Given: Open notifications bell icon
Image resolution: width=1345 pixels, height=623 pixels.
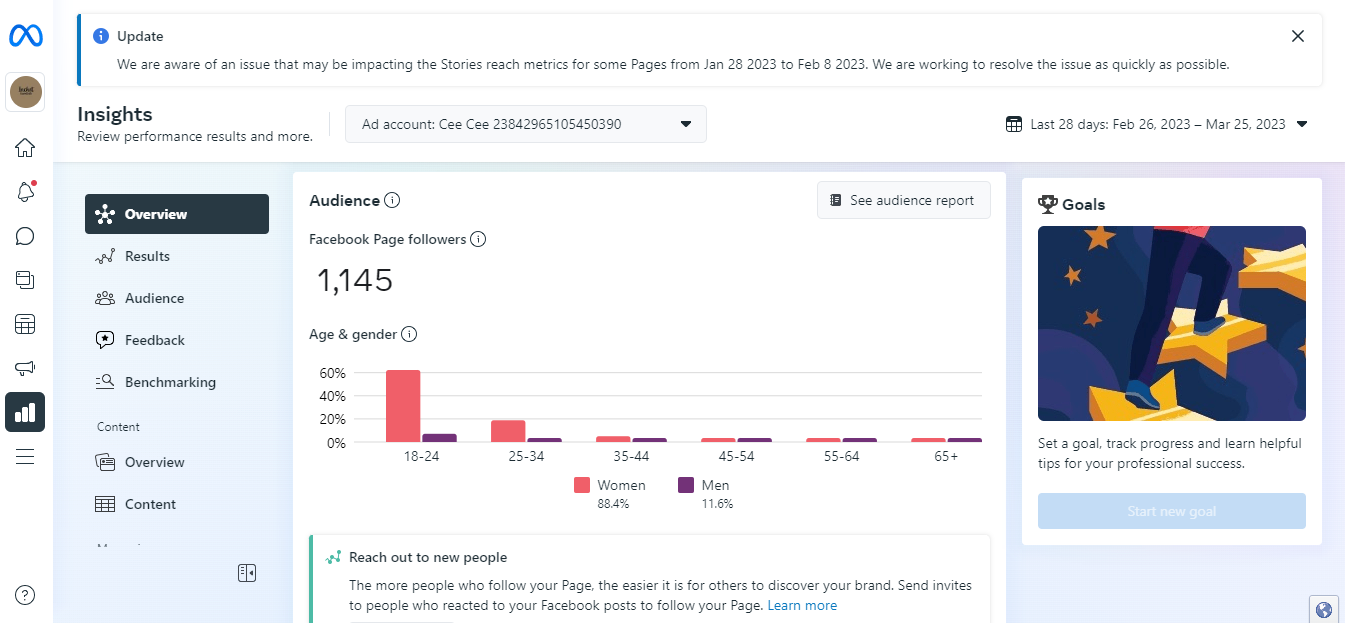Looking at the screenshot, I should [25, 193].
